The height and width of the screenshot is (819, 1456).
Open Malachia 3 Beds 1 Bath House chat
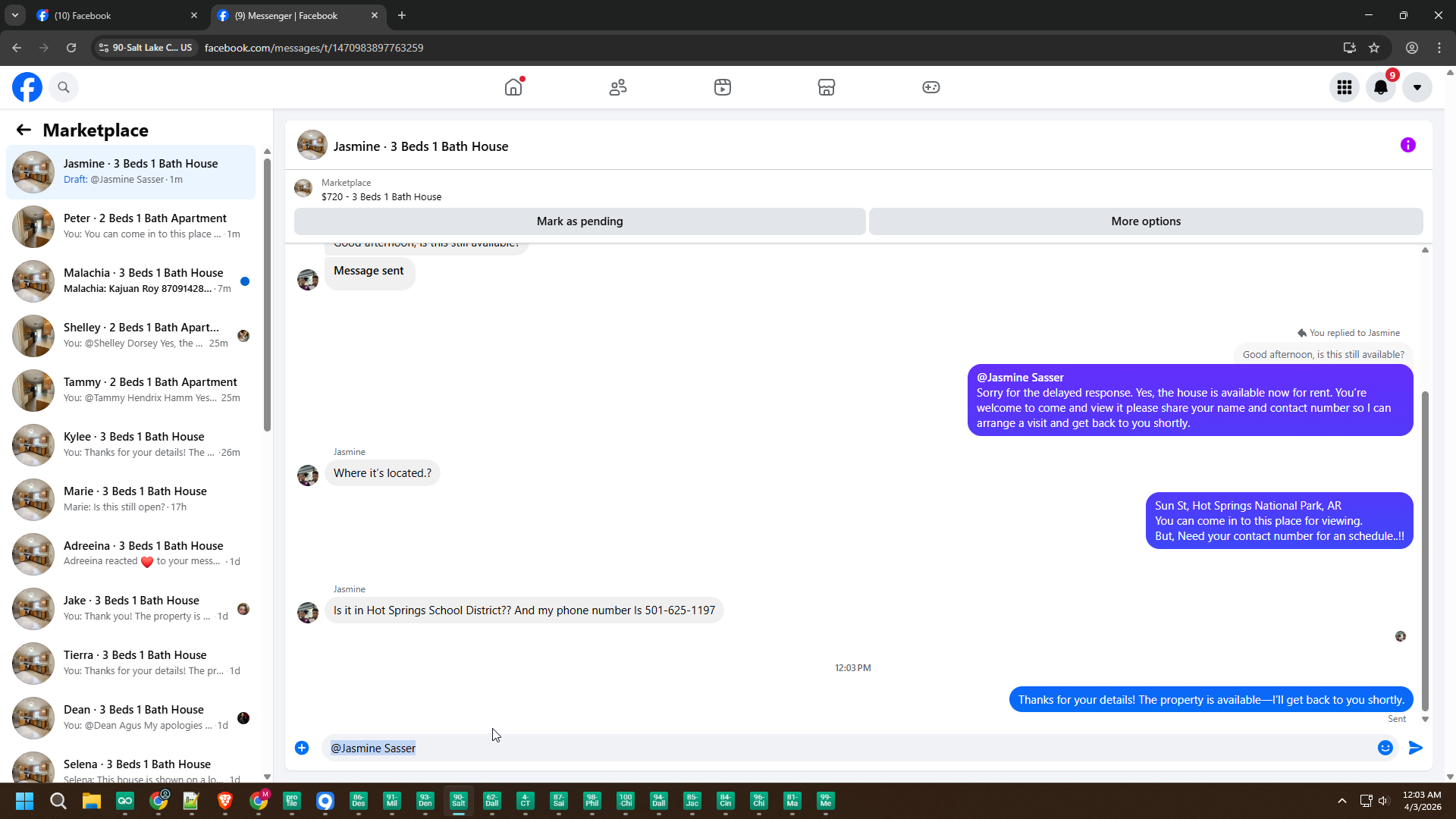tap(130, 281)
